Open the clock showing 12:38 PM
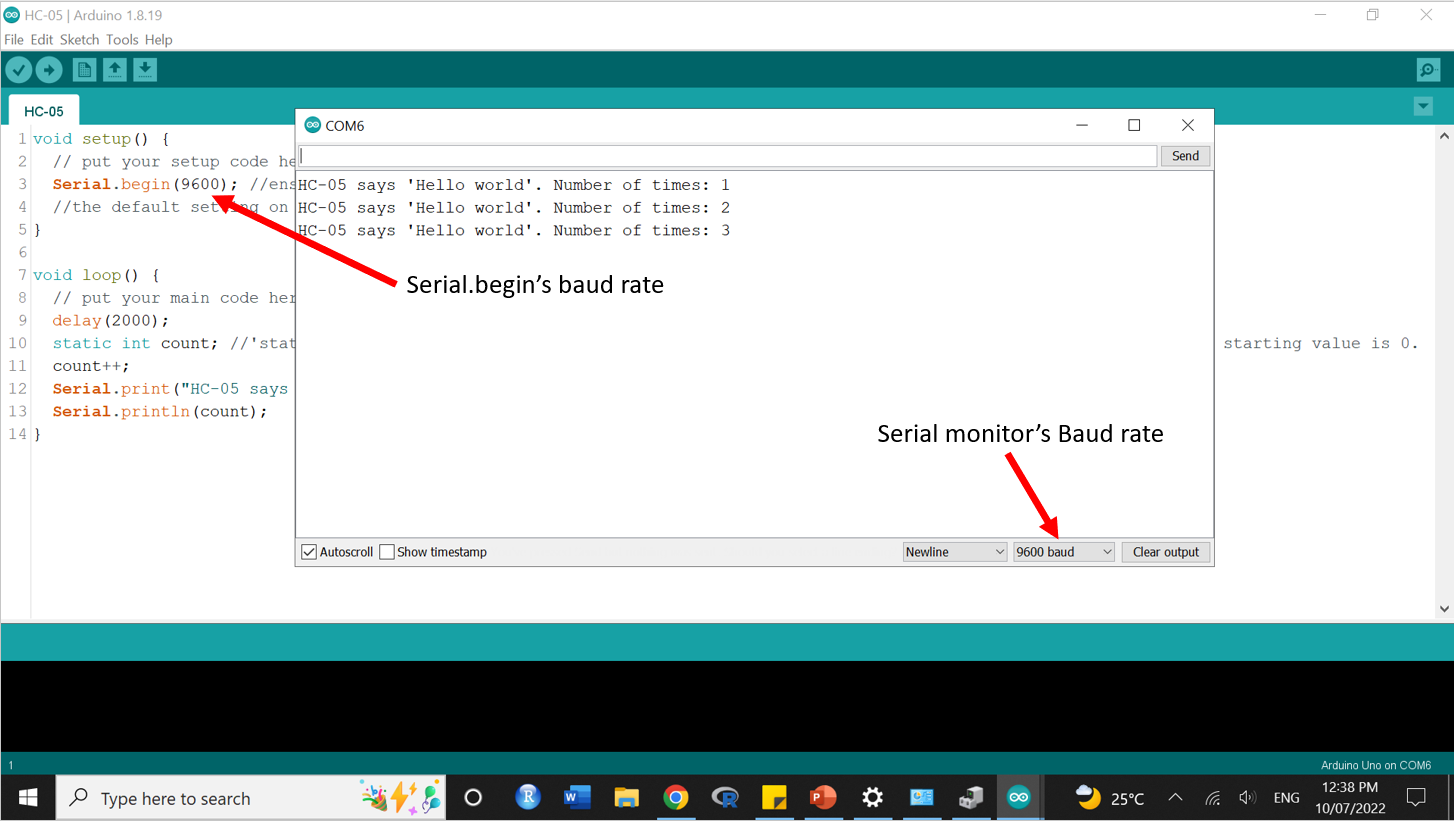 (1350, 798)
